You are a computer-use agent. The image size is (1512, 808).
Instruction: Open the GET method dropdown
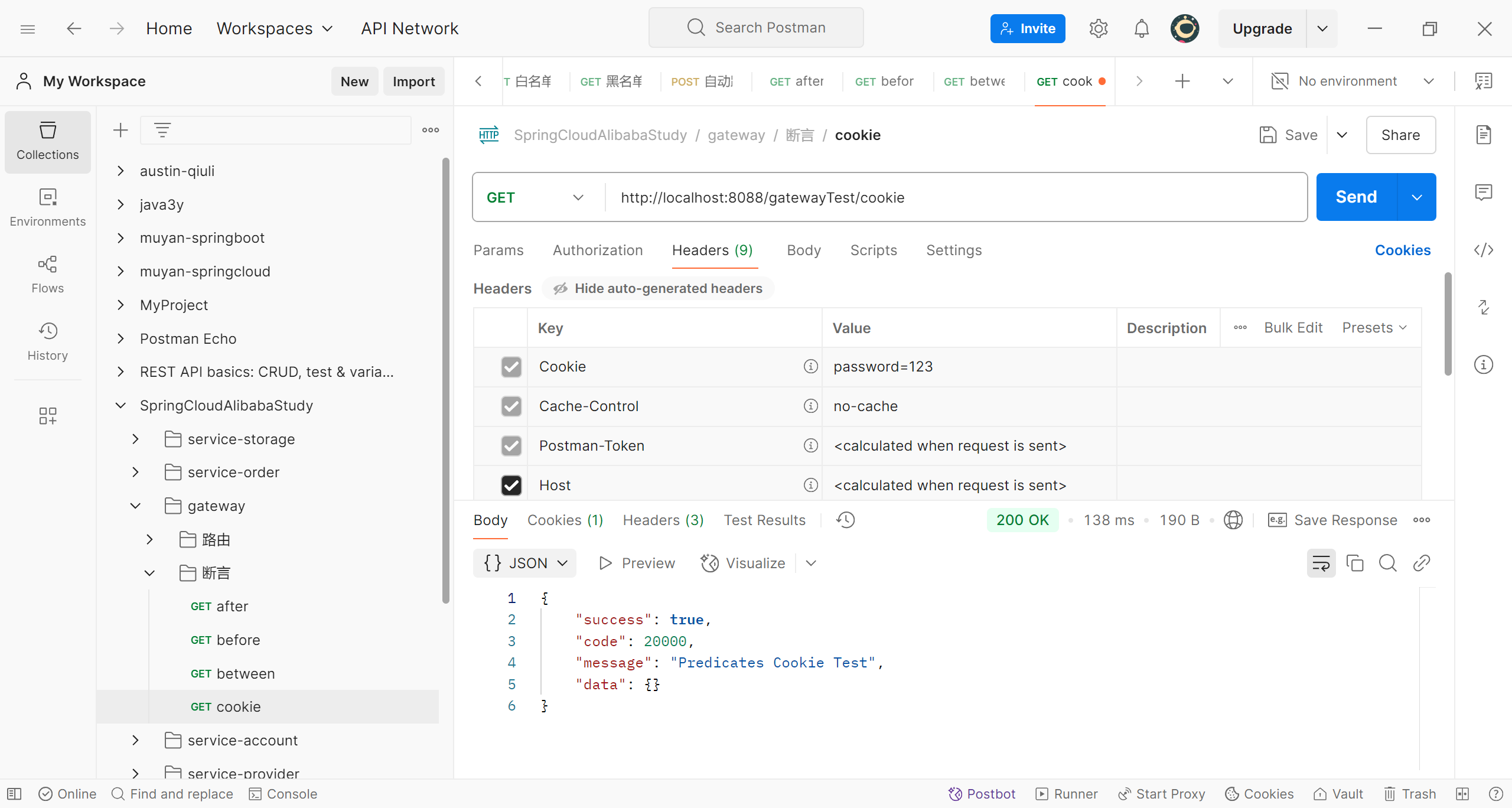click(x=535, y=197)
